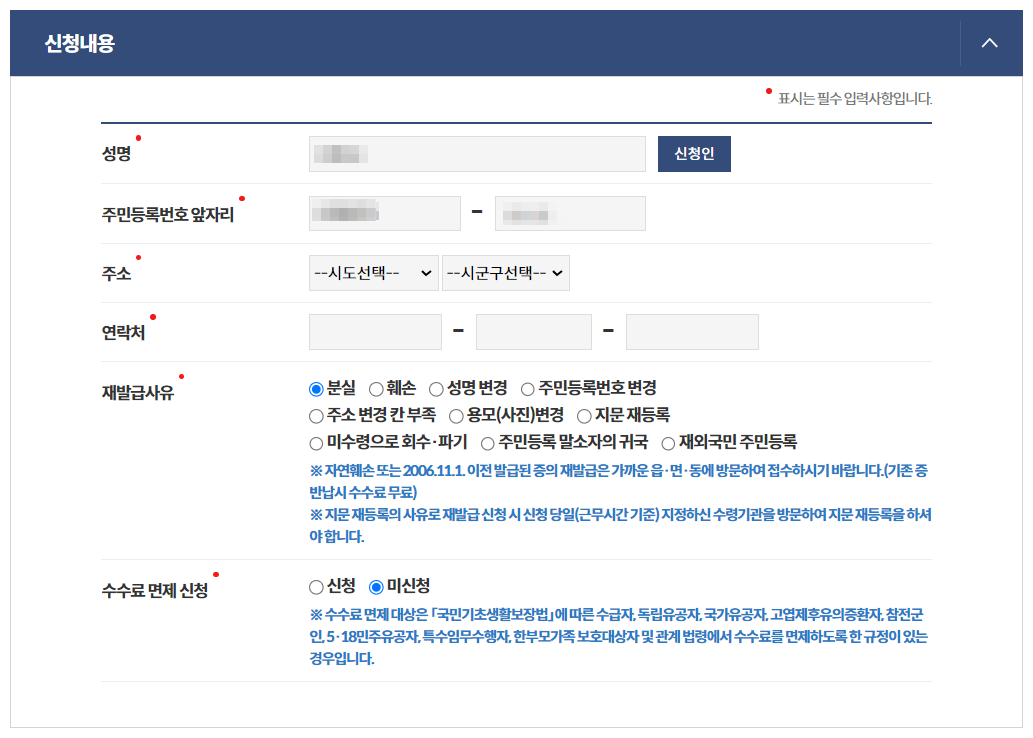Click the 주민등록번호 second input box

point(570,213)
